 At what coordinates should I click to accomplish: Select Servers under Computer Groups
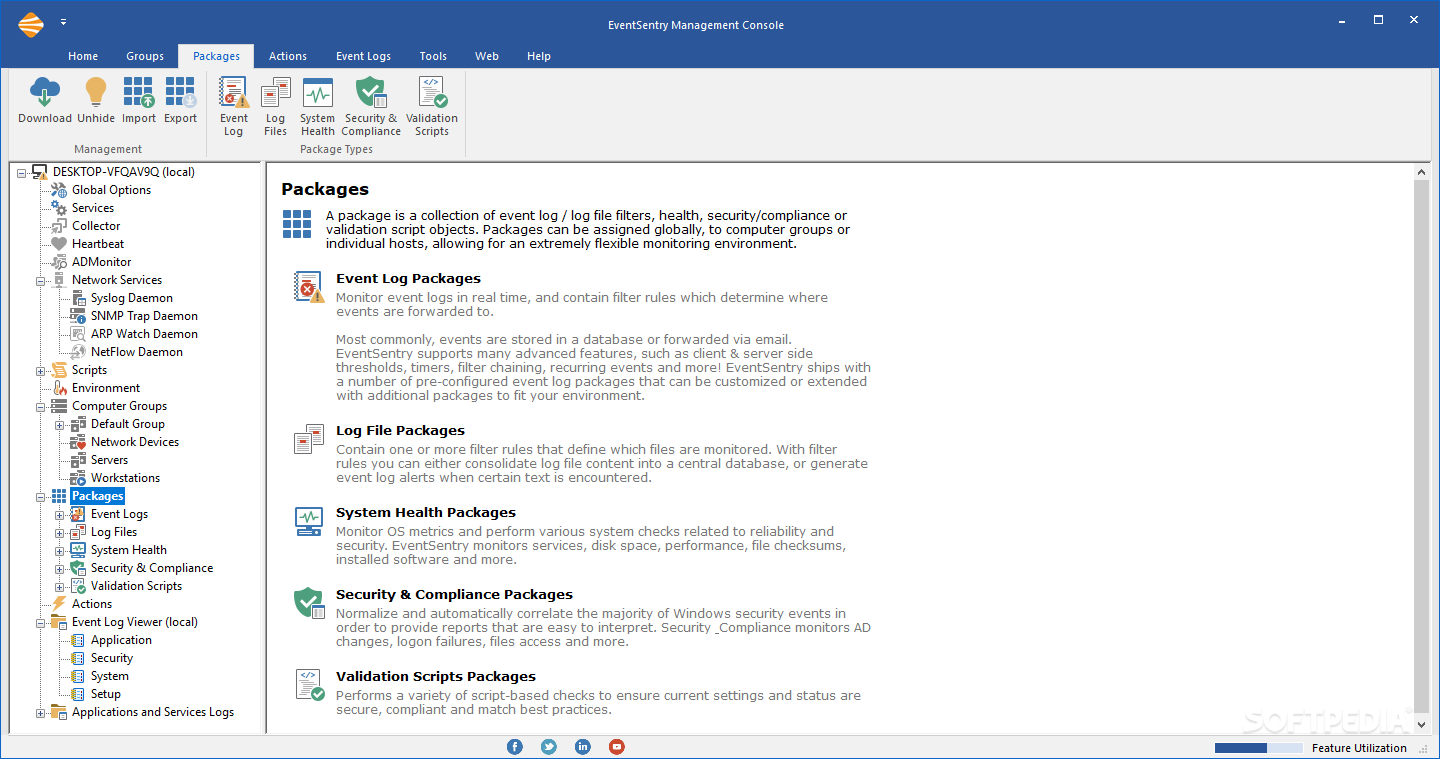pyautogui.click(x=109, y=460)
